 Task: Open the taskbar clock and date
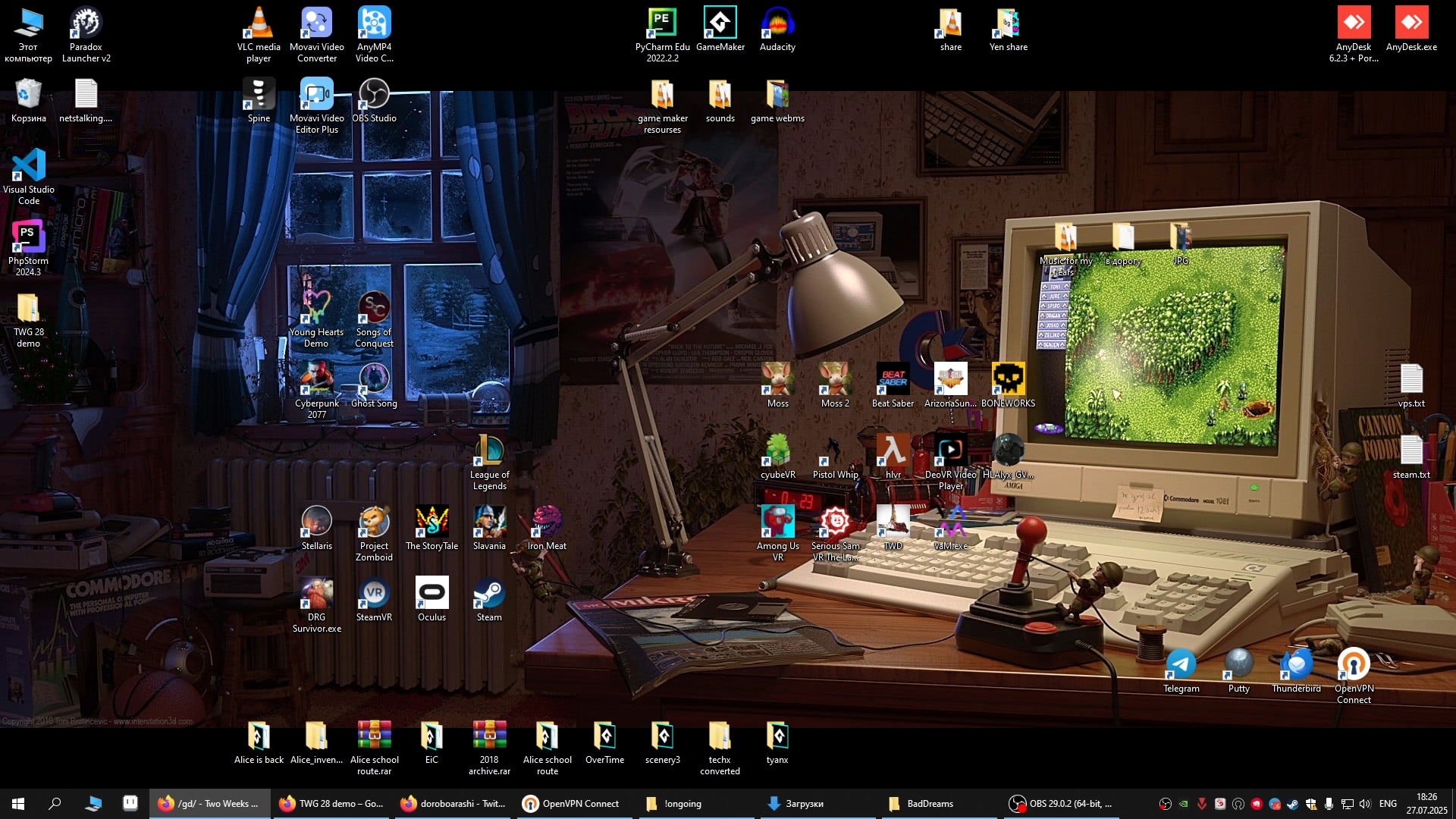tap(1426, 804)
